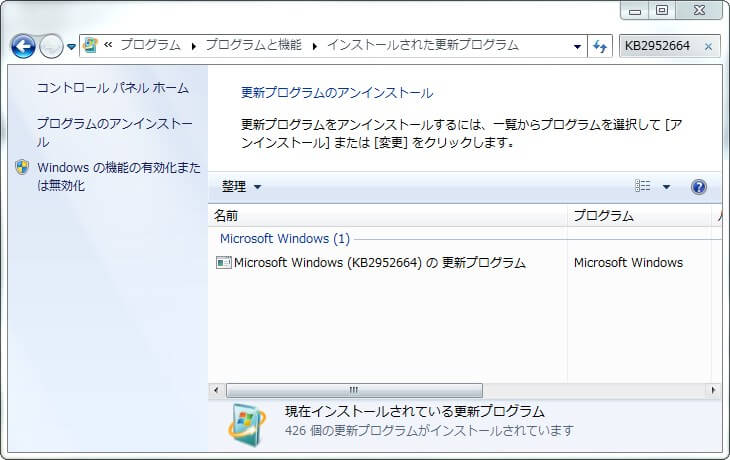Screen dimensions: 730x460
Task: Minimize the window
Action: pyautogui.click(x=635, y=11)
